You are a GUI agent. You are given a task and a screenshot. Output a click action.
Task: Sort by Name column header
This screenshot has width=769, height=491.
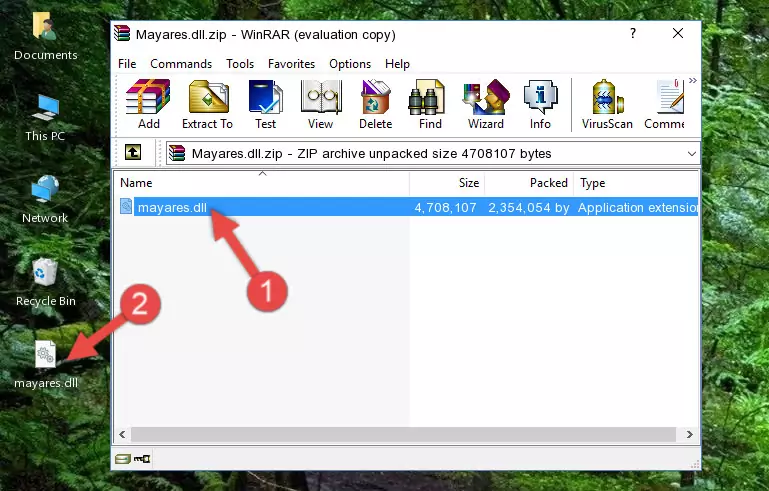[262, 183]
